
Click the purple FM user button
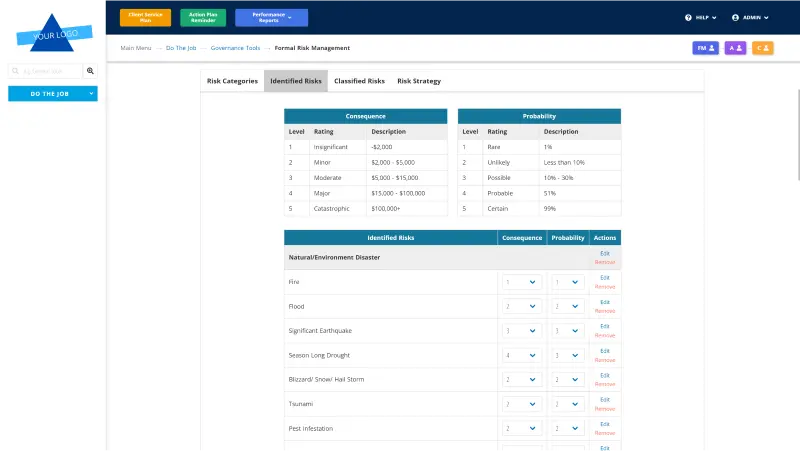(x=705, y=48)
